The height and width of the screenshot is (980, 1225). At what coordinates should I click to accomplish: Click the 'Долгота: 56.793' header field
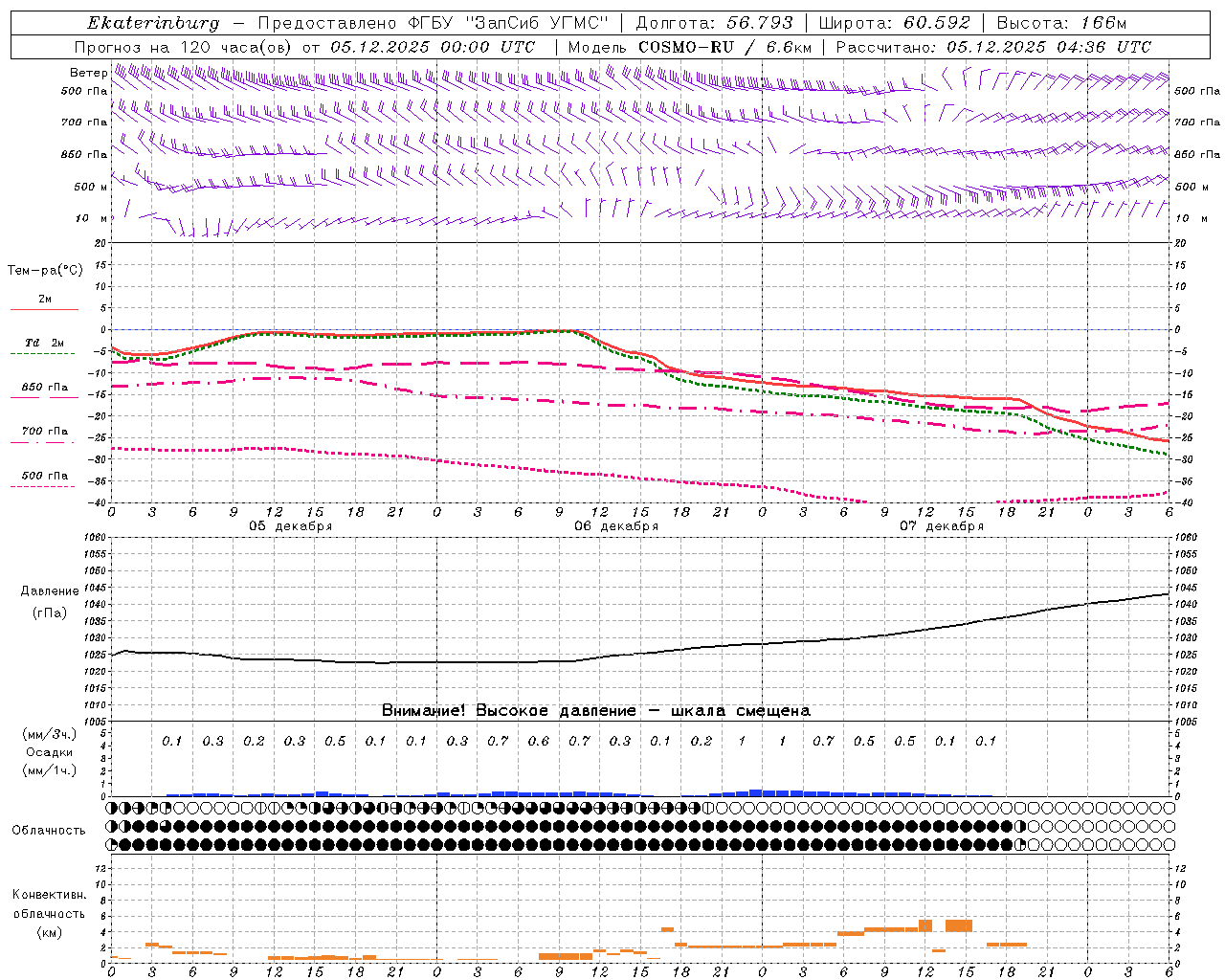pyautogui.click(x=713, y=23)
